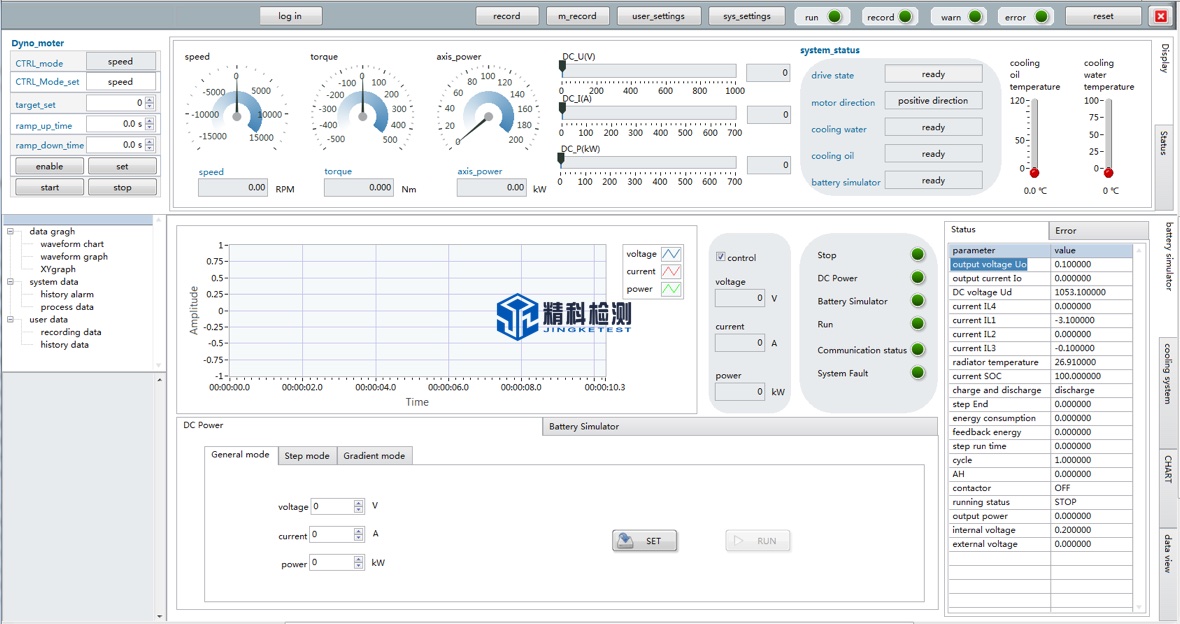Click the green run indicator LED
This screenshot has width=1180, height=624.
click(834, 17)
